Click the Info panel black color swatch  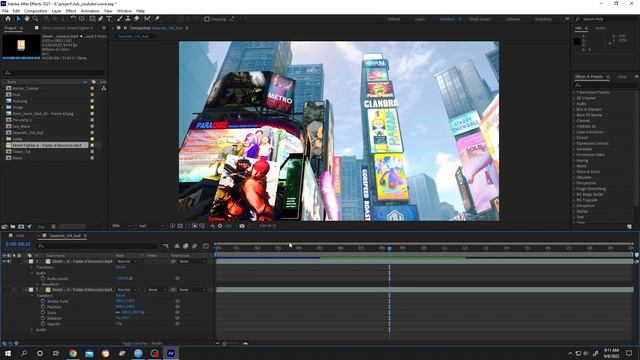tap(577, 41)
